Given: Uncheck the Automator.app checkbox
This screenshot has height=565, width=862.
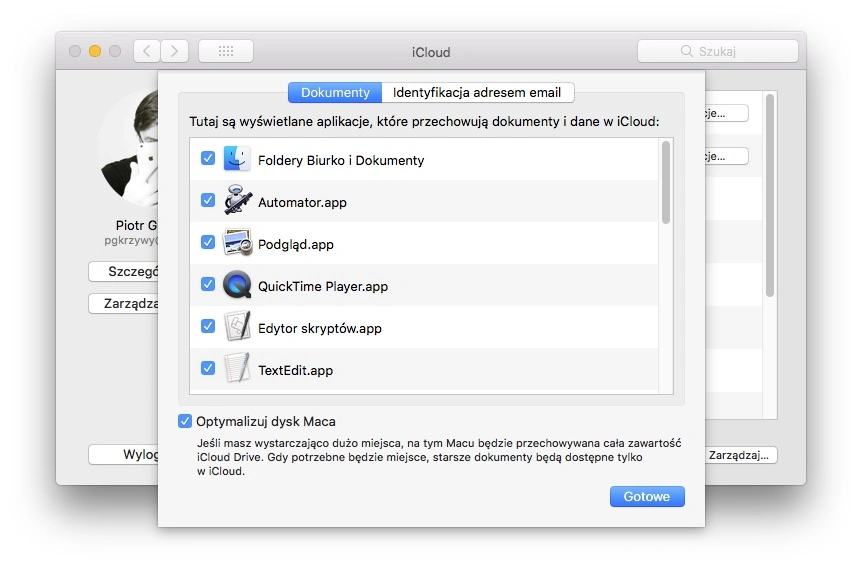Looking at the screenshot, I should pos(208,201).
